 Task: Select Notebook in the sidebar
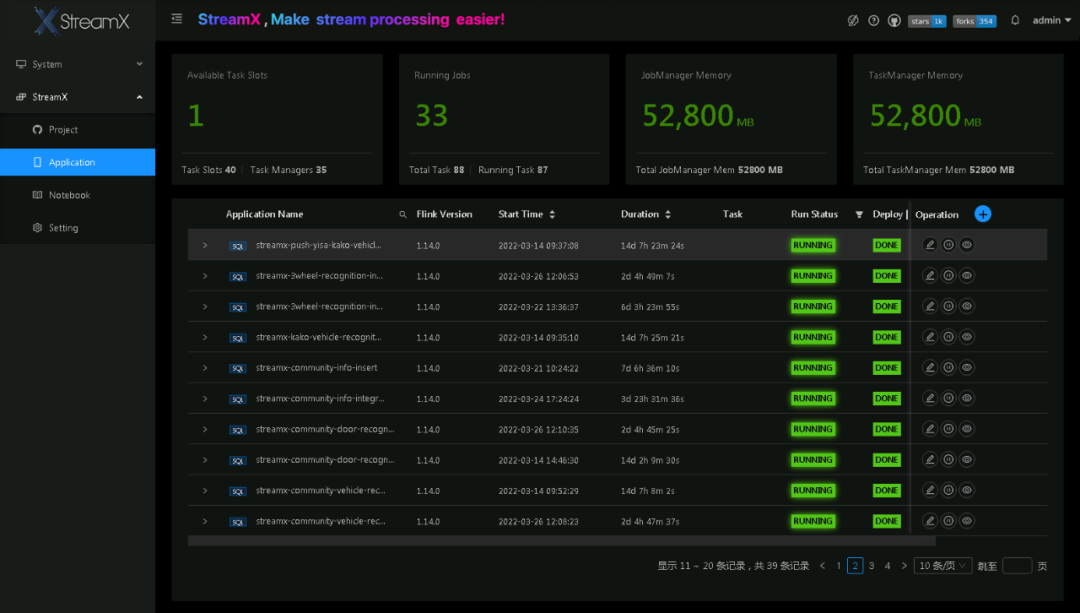pos(69,195)
